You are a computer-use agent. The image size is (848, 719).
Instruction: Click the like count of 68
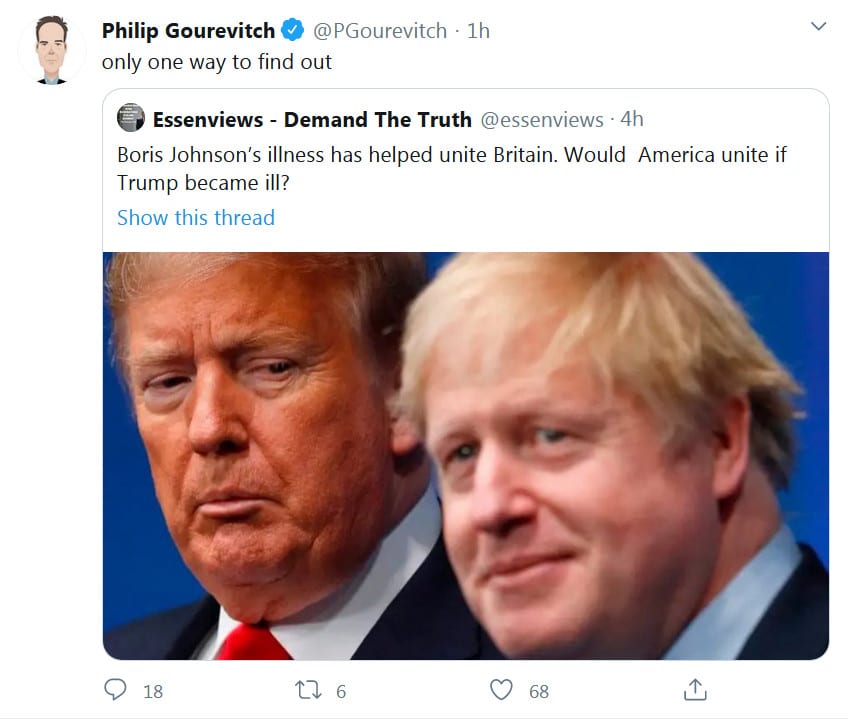pos(538,691)
